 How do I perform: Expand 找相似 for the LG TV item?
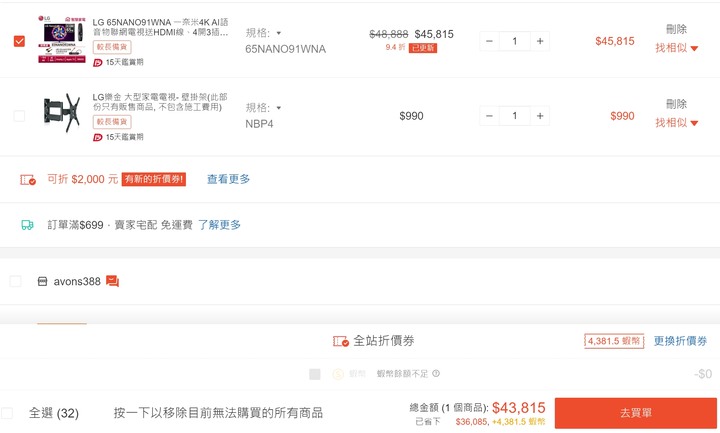click(676, 48)
